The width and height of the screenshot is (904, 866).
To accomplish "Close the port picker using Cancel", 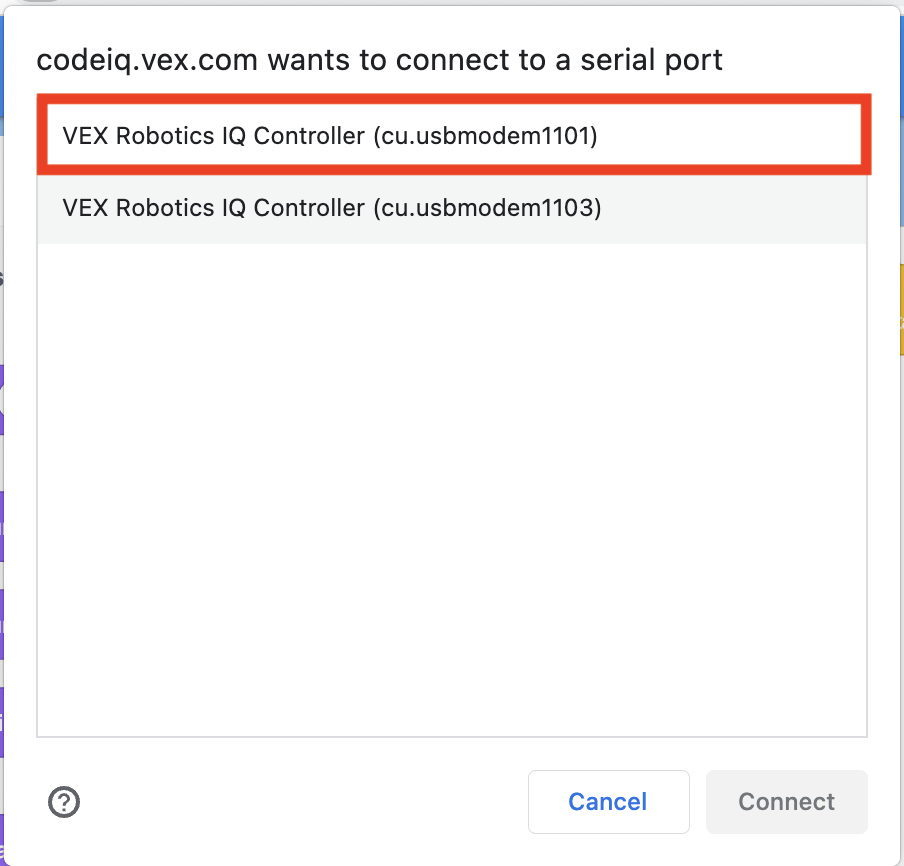I will coord(607,801).
